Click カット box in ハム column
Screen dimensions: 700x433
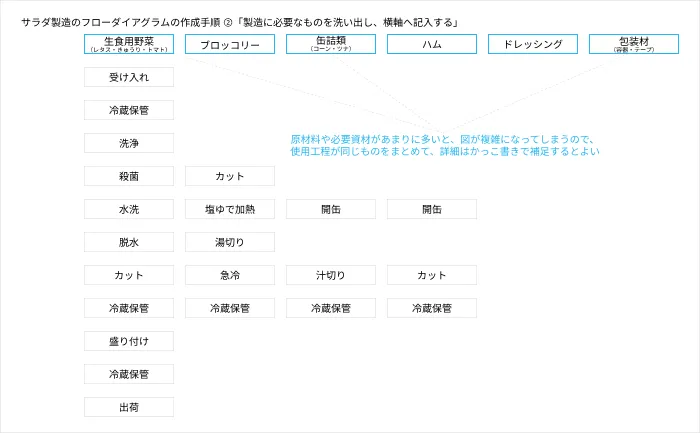(x=432, y=275)
